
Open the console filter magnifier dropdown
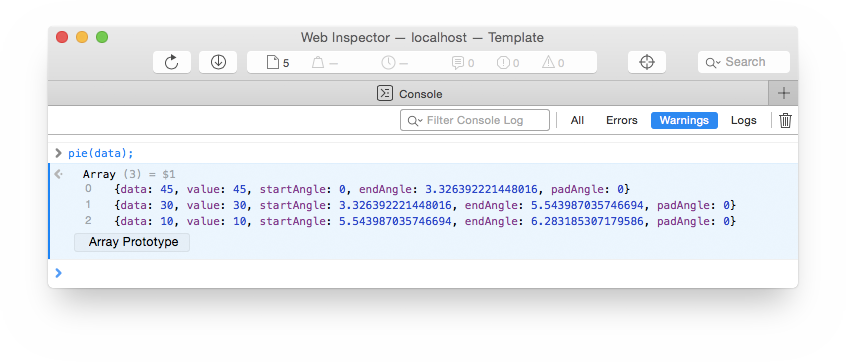415,120
